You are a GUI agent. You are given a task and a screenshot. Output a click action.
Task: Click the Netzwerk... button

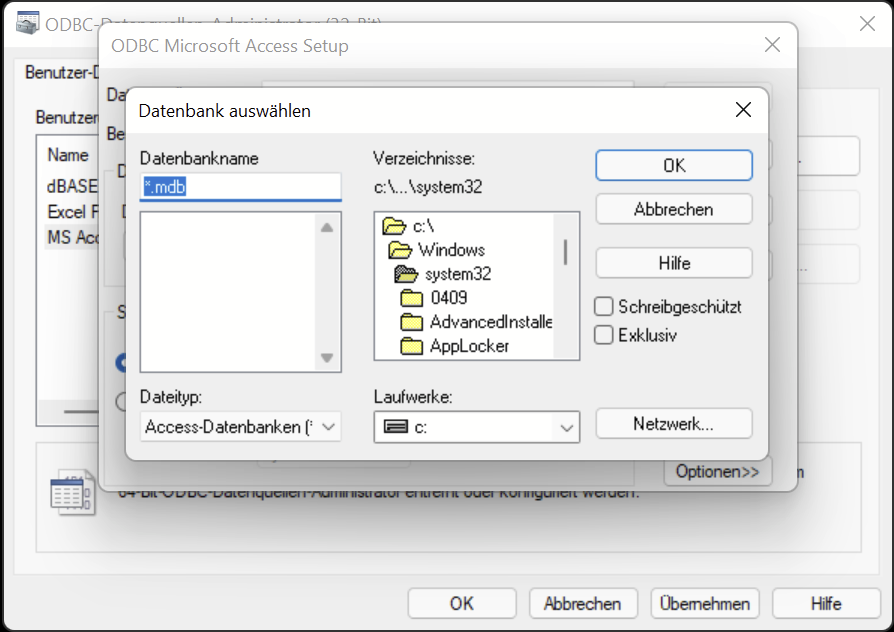tap(673, 423)
